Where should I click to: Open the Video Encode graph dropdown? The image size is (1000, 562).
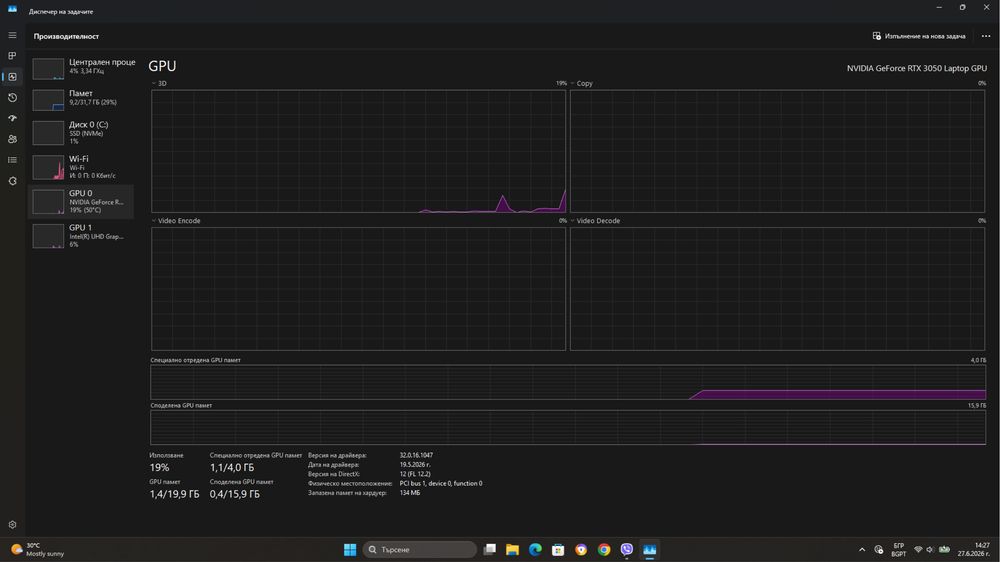[x=176, y=221]
